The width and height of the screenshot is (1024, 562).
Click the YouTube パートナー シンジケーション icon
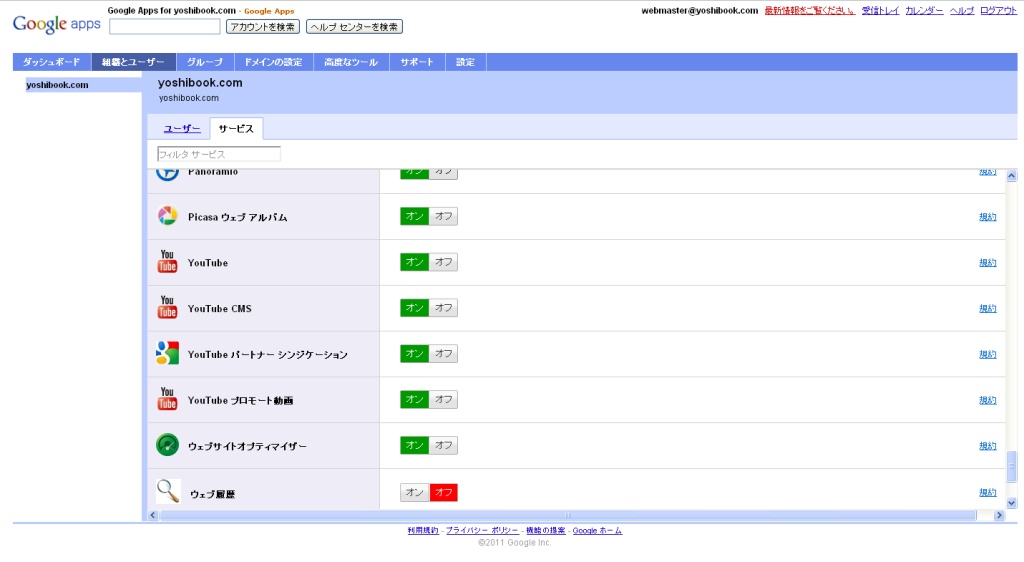167,353
